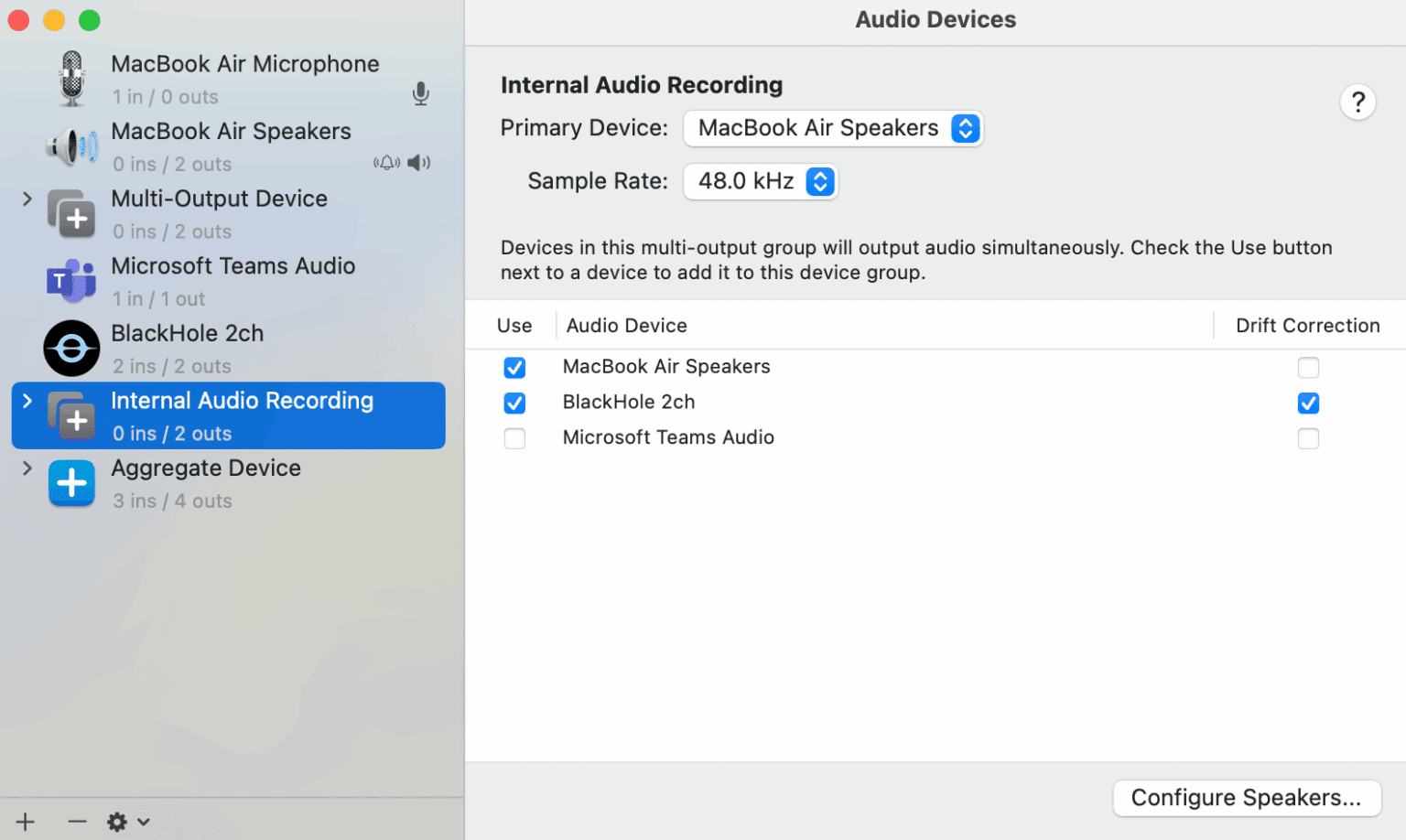Click the BlackHole 2ch device icon
Image resolution: width=1406 pixels, height=840 pixels.
pos(71,348)
